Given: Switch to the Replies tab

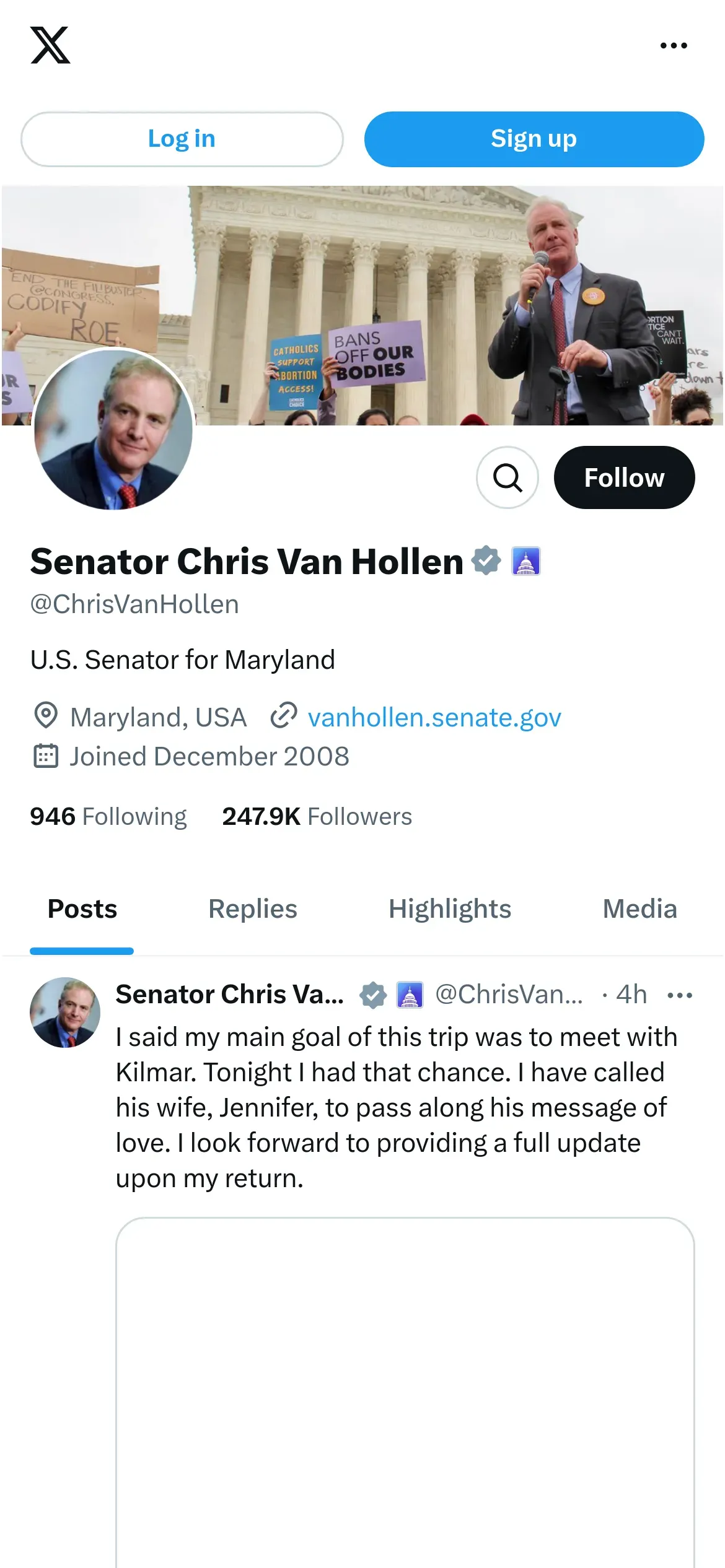Looking at the screenshot, I should pyautogui.click(x=253, y=909).
